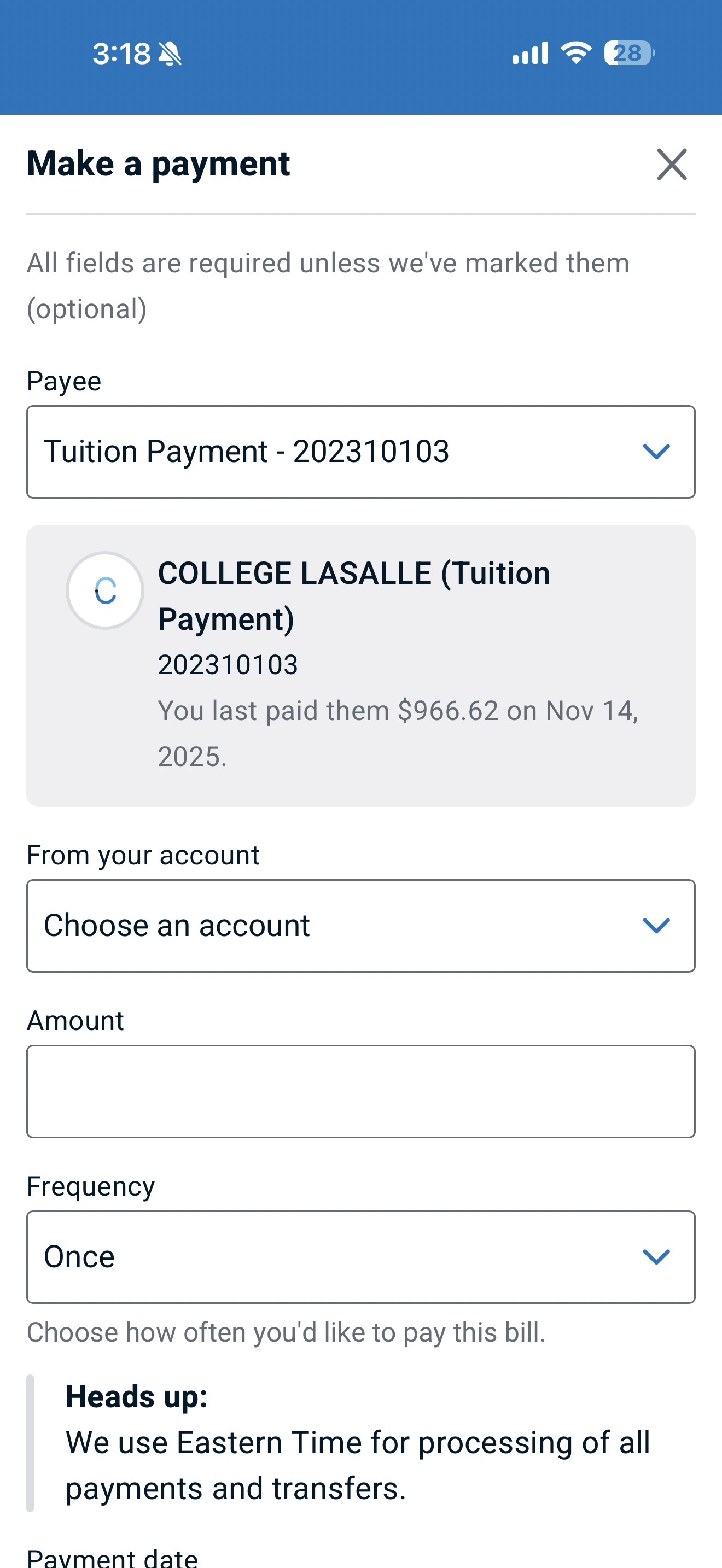Close the Make a payment form

click(672, 165)
